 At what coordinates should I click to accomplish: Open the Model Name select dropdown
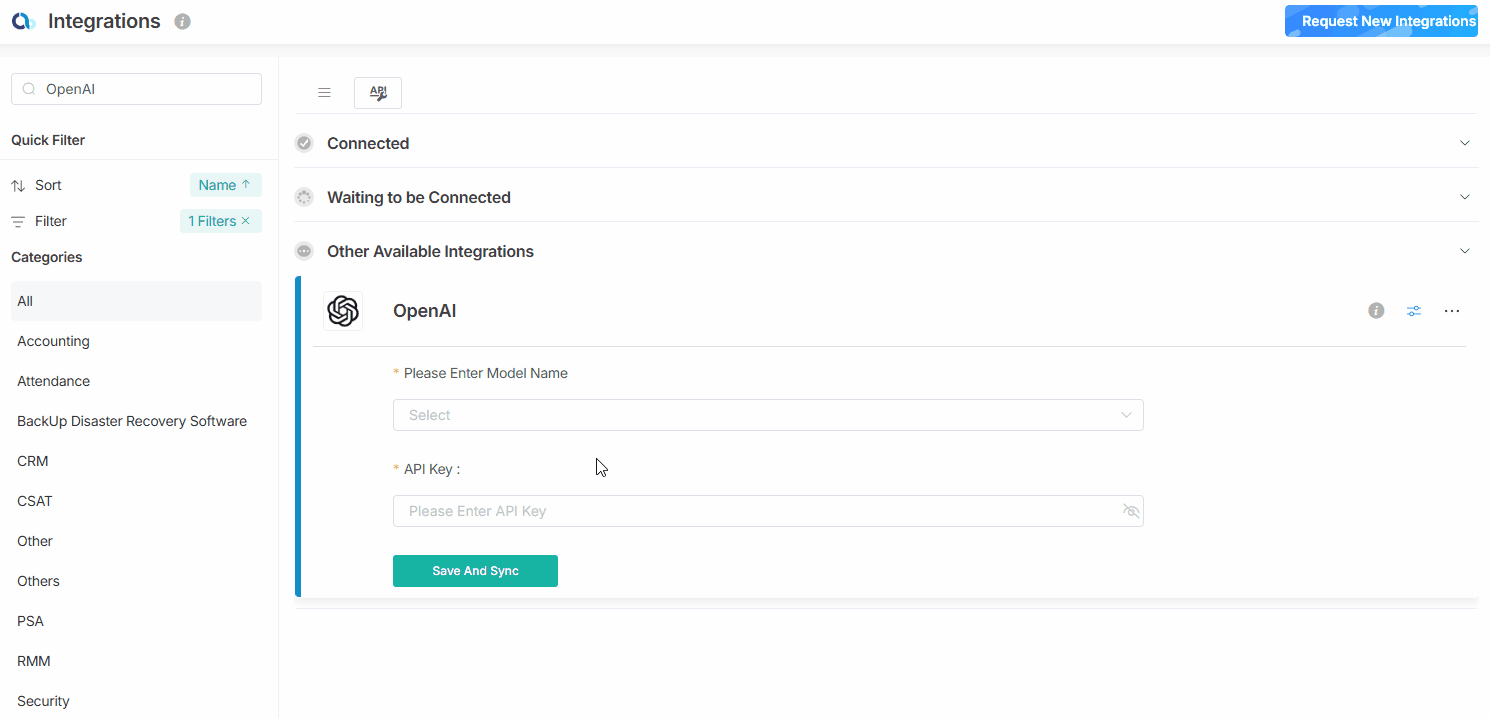point(767,415)
